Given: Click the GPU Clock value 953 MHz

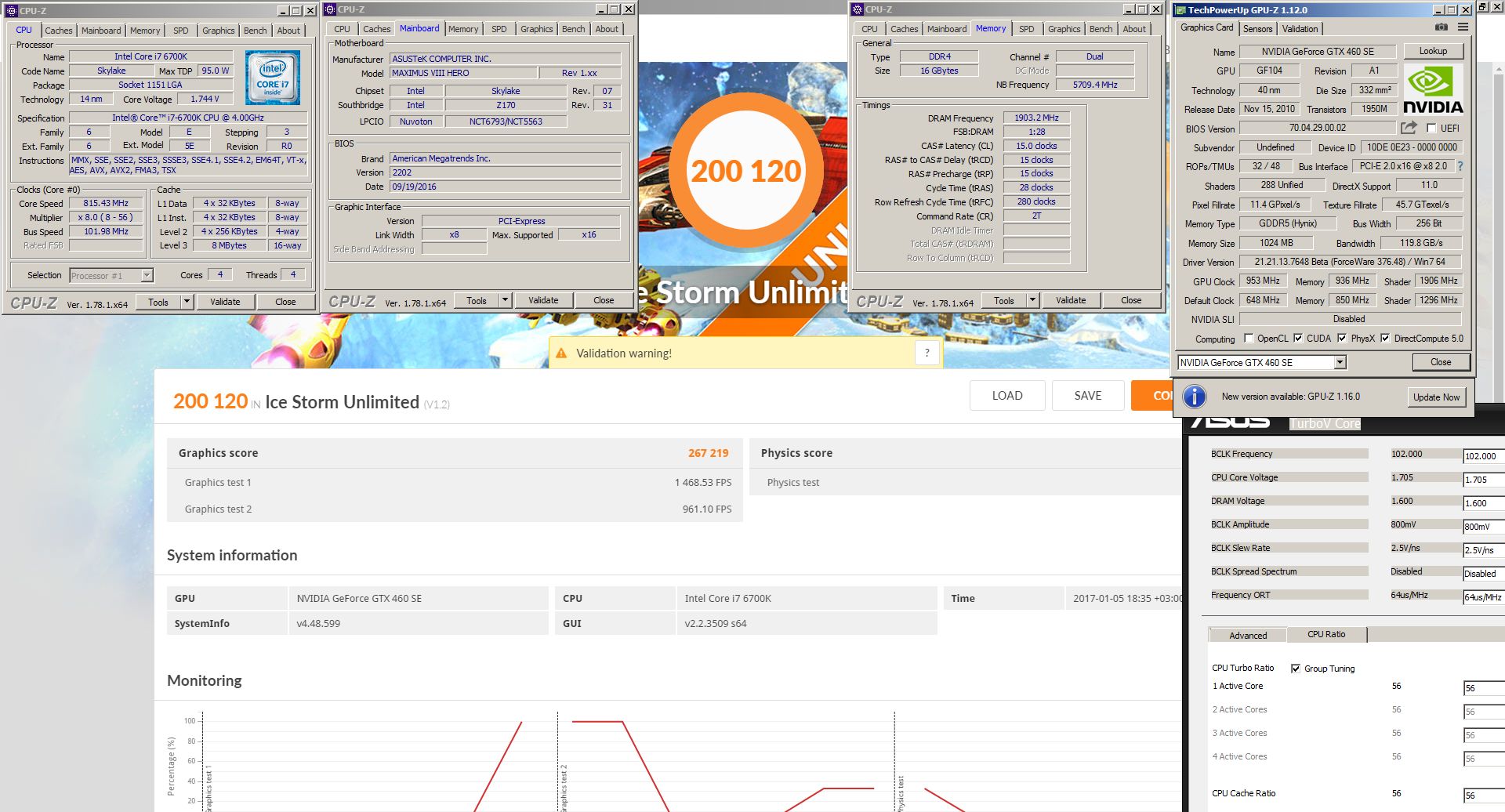Looking at the screenshot, I should [x=1263, y=281].
